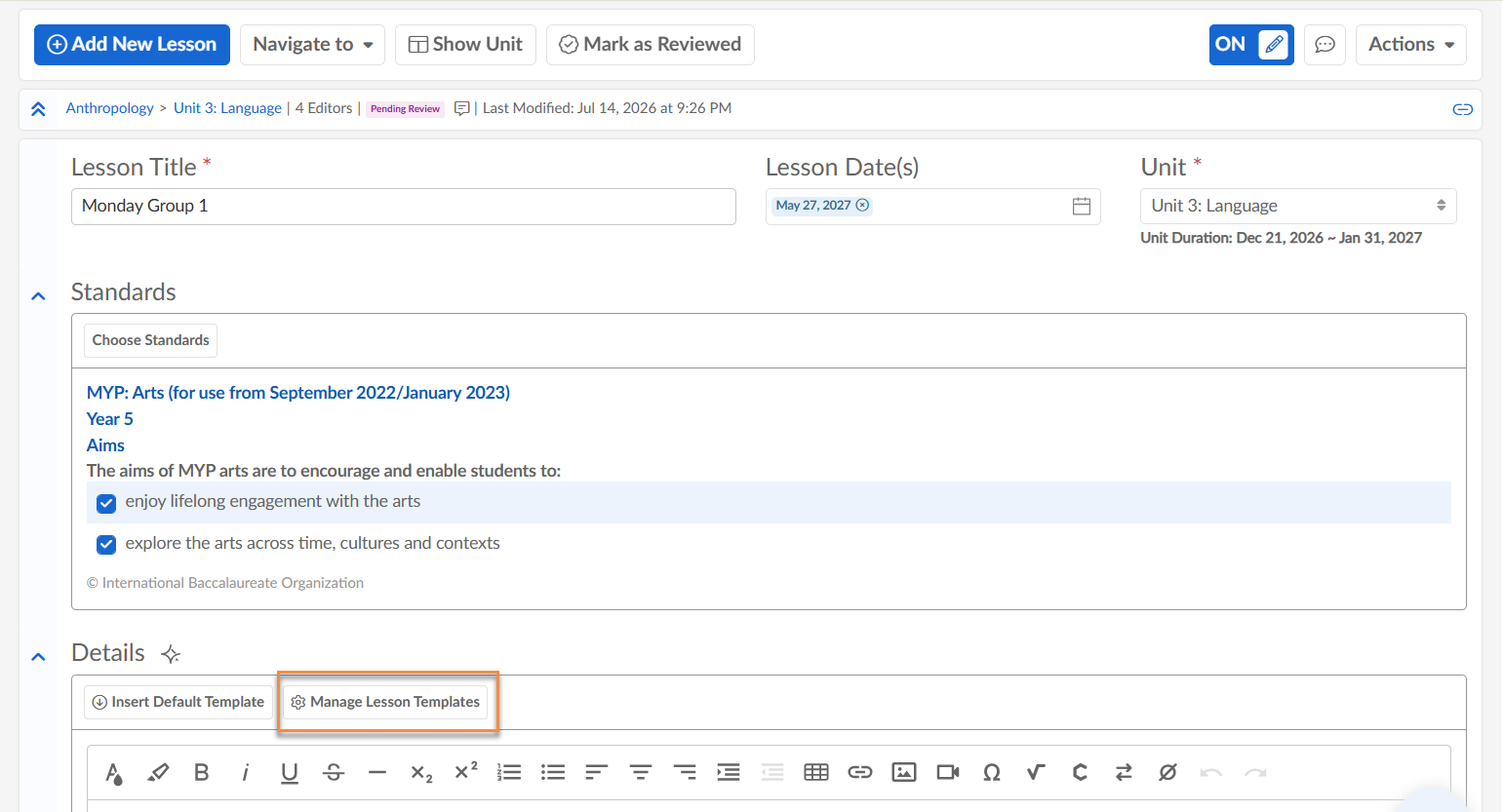Click the undo arrow

[1211, 773]
